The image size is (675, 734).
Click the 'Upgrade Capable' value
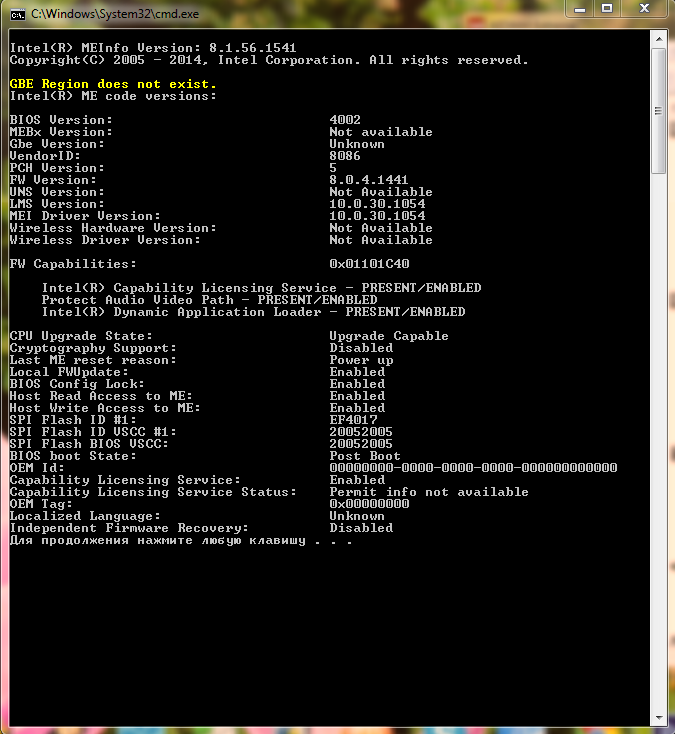[x=389, y=336]
